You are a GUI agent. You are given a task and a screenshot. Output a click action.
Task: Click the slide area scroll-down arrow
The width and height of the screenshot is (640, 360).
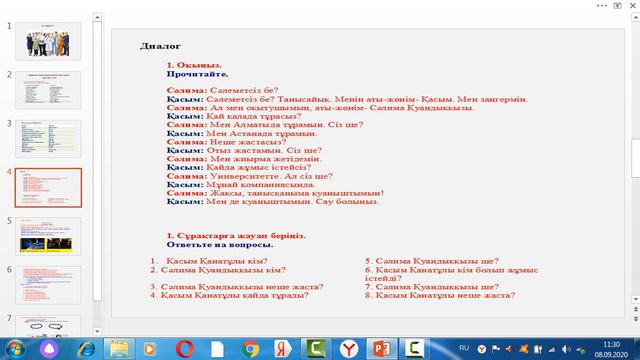pyautogui.click(x=636, y=299)
